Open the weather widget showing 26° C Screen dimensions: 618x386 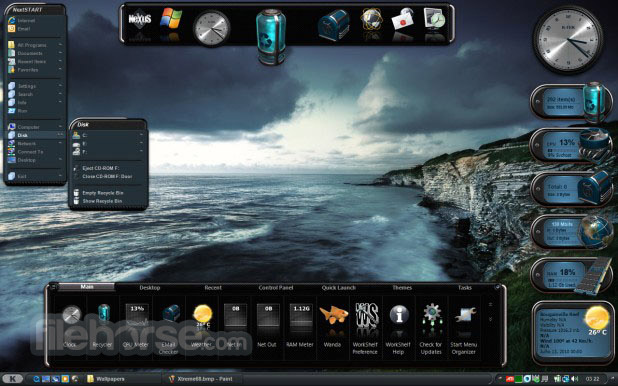pos(572,333)
